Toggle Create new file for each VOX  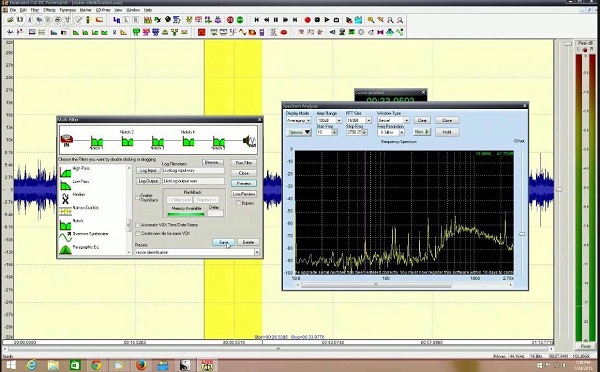138,233
